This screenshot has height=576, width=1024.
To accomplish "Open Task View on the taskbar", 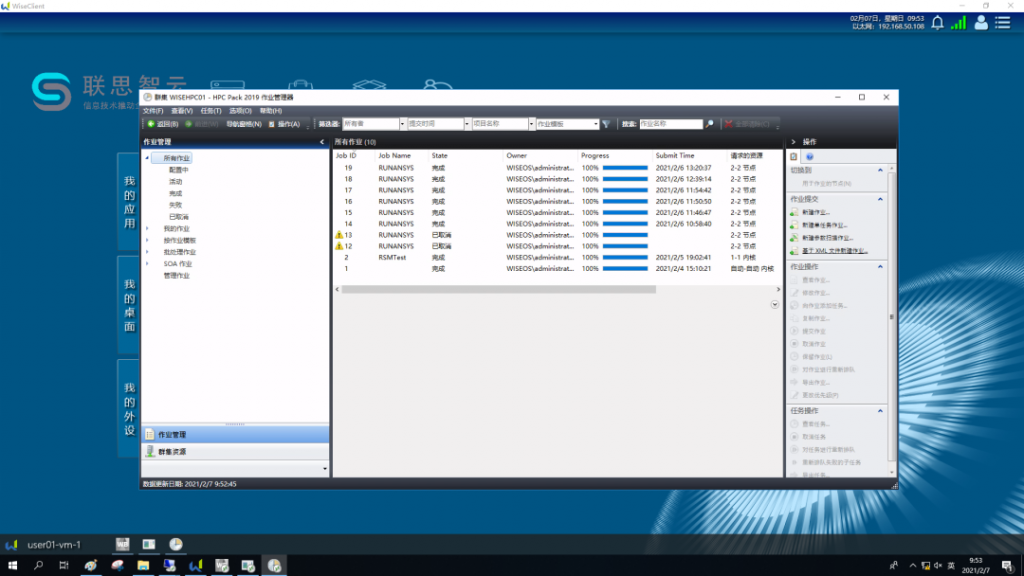I will tap(64, 566).
